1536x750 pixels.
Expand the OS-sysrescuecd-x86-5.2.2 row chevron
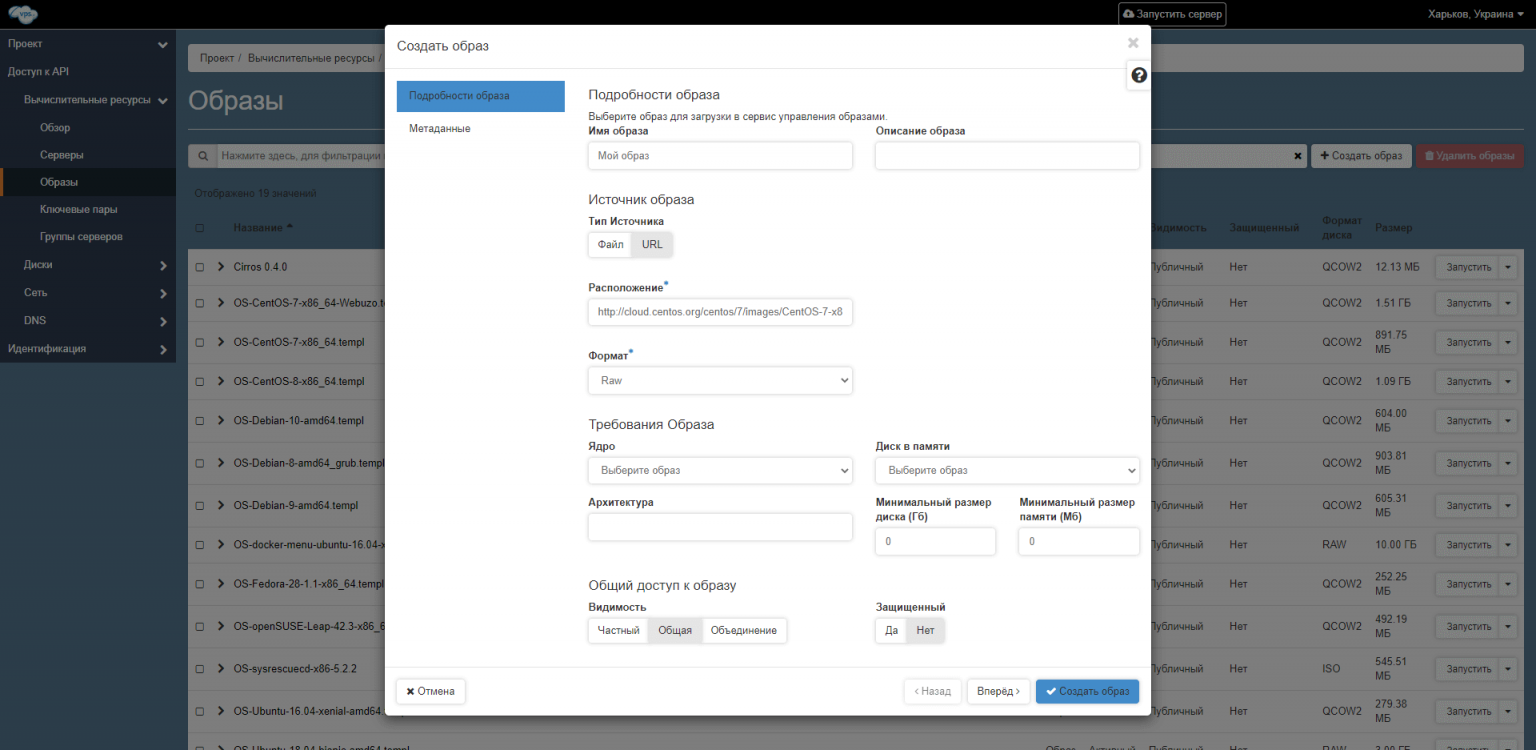(220, 668)
